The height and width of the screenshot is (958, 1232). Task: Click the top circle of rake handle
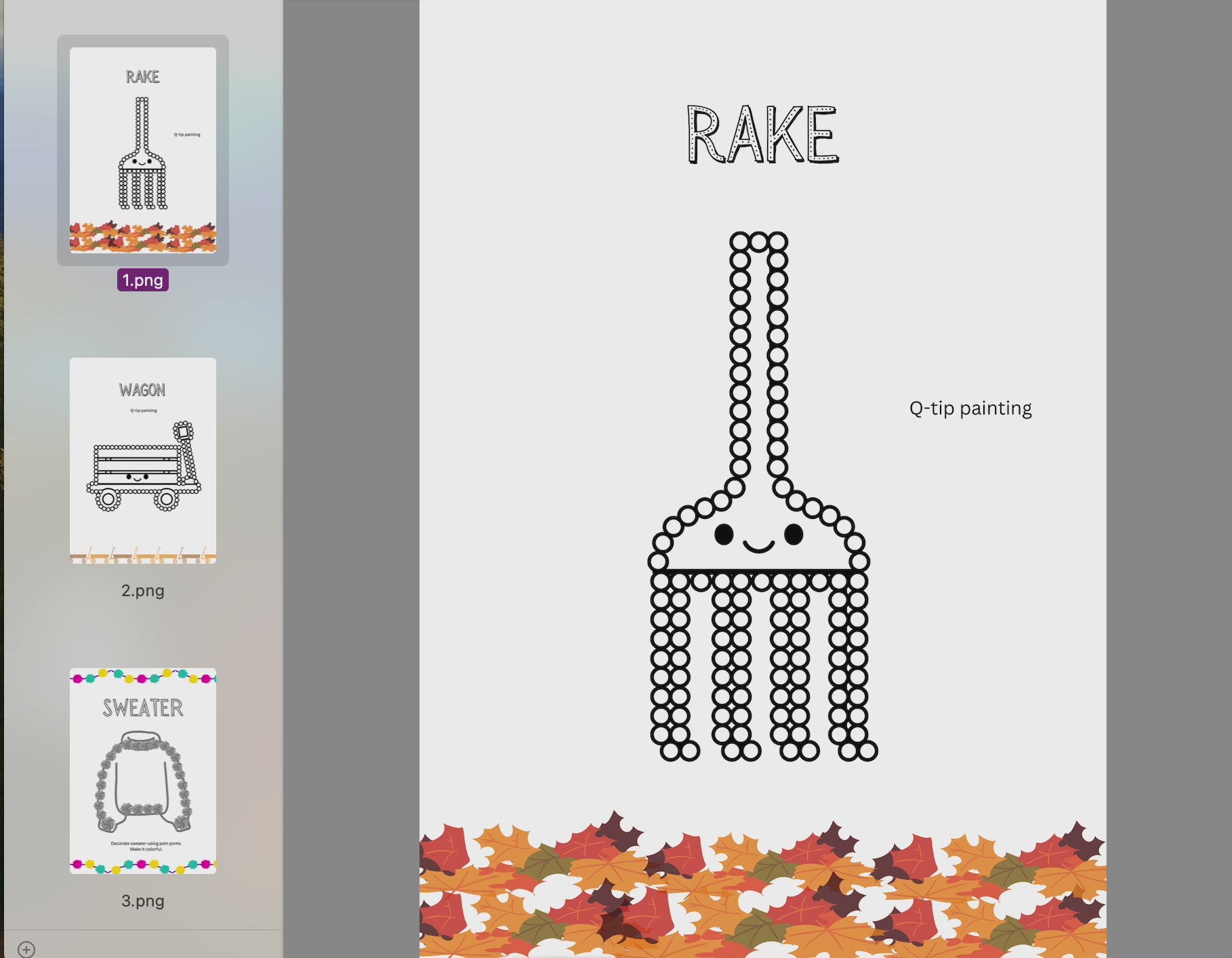tap(758, 242)
